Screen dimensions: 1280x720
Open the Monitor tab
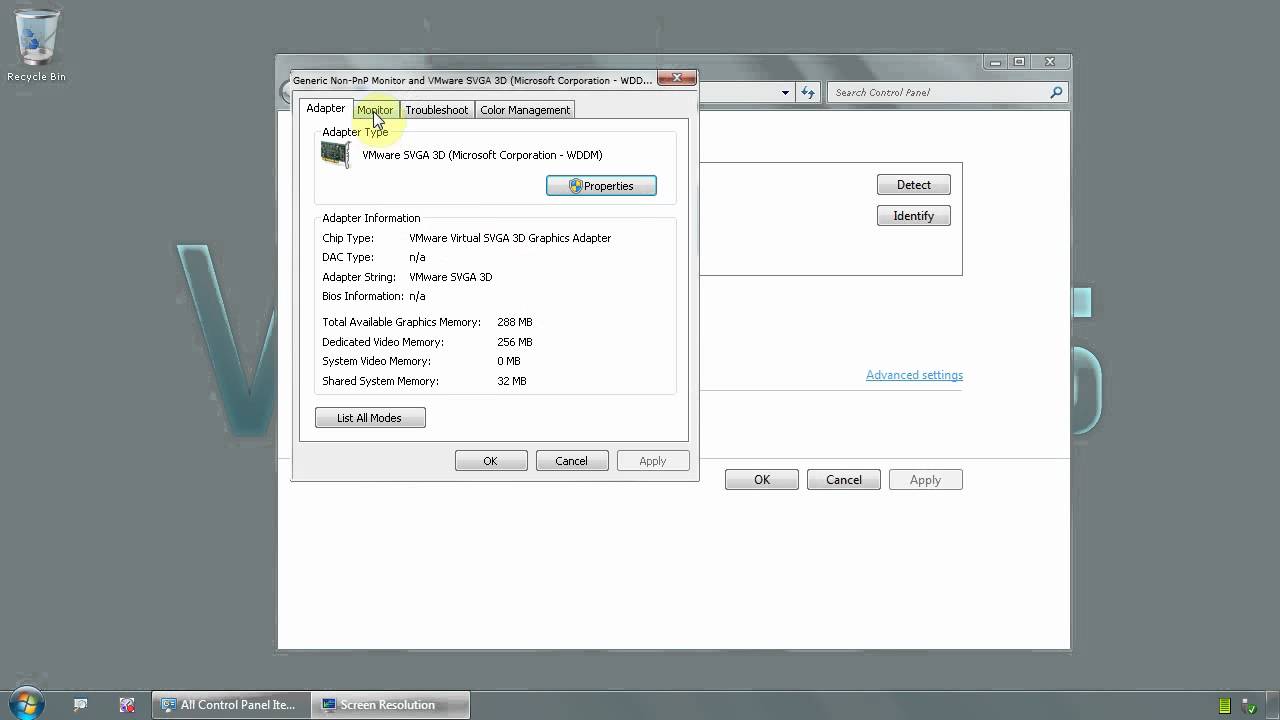pos(375,110)
